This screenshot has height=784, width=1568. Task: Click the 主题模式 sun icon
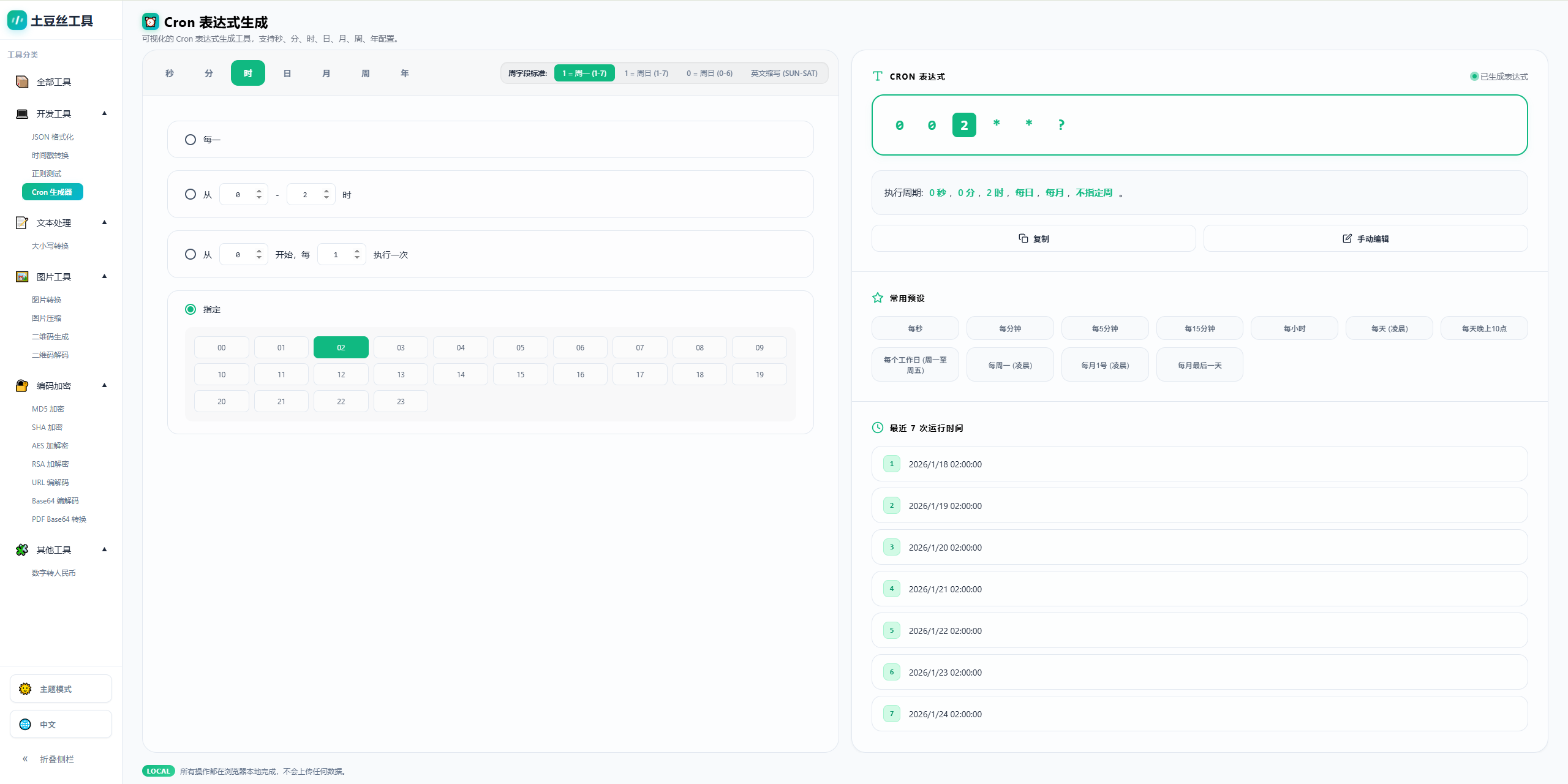pyautogui.click(x=25, y=689)
